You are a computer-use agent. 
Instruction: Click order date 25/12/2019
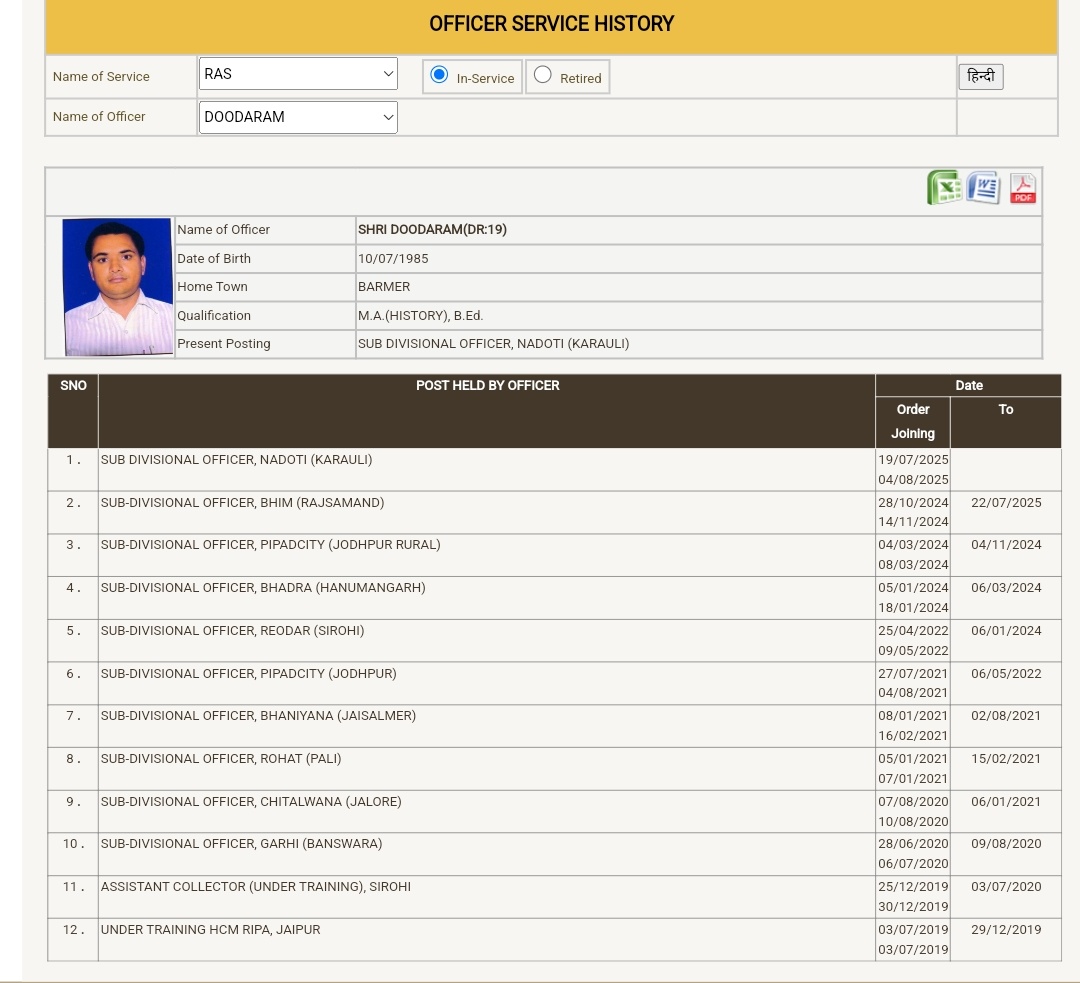click(913, 887)
